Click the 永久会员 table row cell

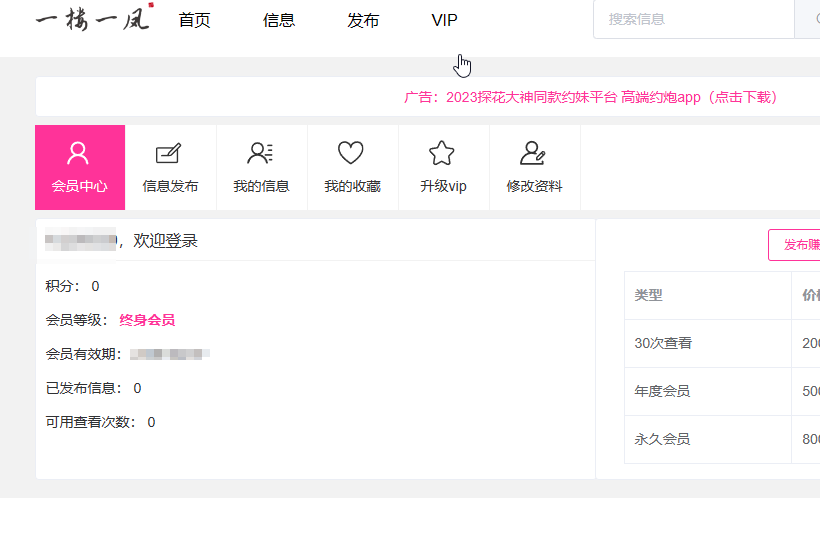pos(708,439)
